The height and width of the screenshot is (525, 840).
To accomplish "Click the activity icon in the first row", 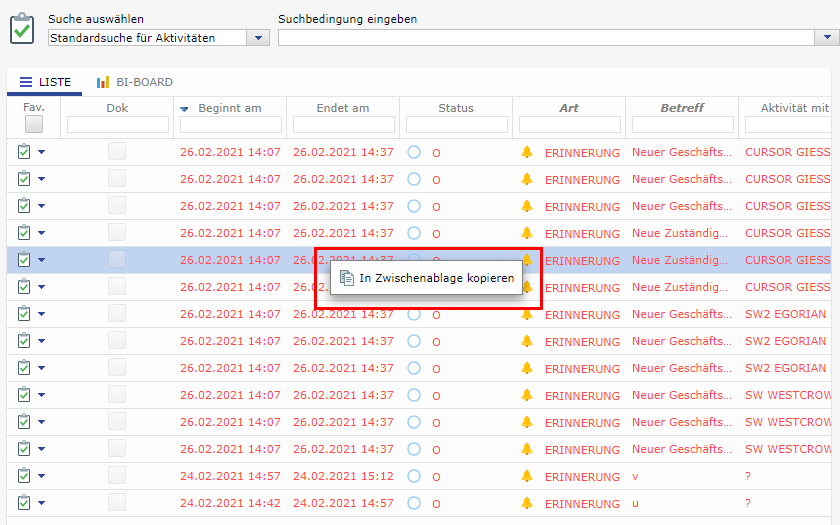I will tap(24, 152).
